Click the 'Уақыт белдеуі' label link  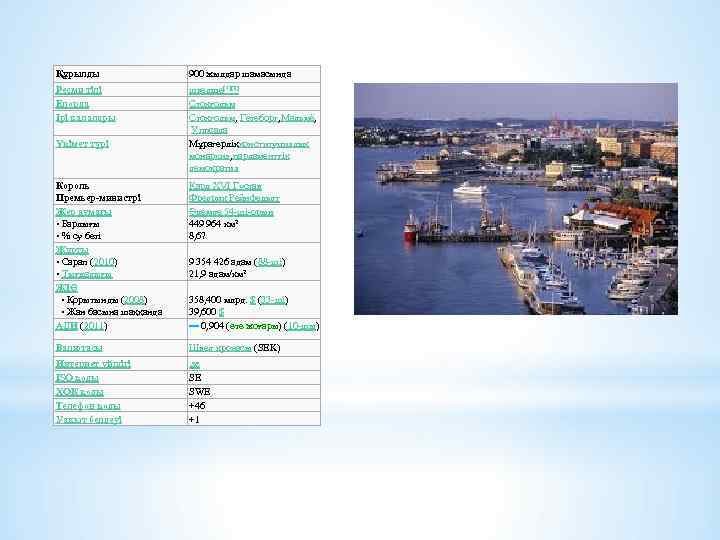pyautogui.click(x=89, y=420)
